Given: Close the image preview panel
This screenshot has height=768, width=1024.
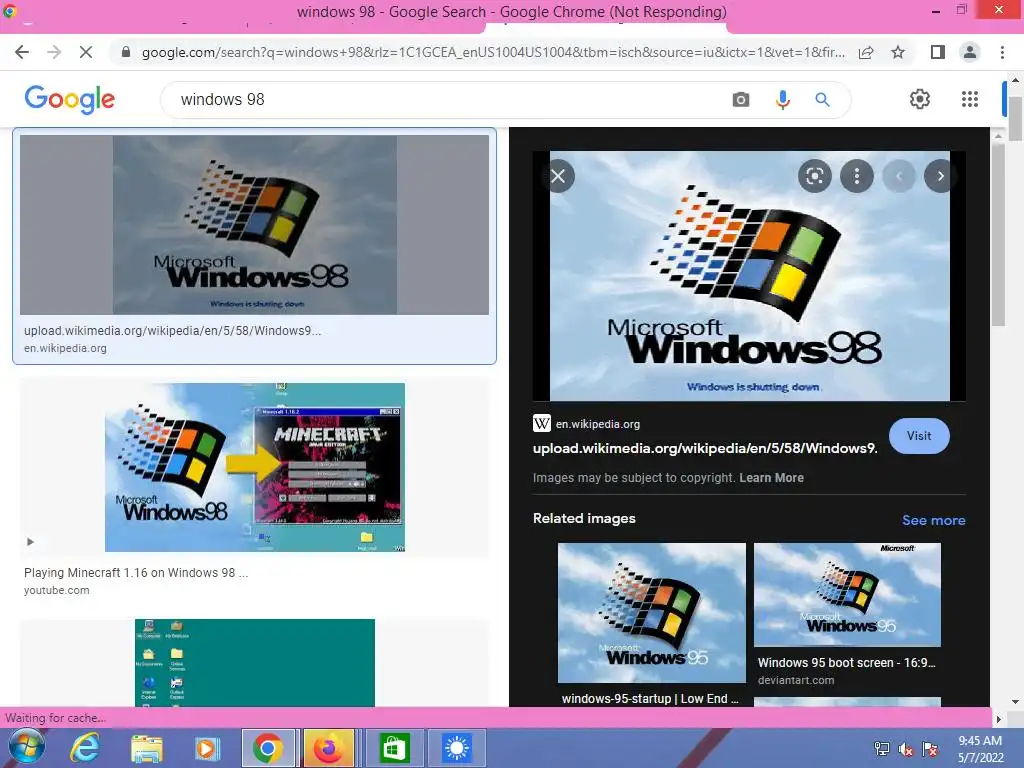Looking at the screenshot, I should pos(558,176).
